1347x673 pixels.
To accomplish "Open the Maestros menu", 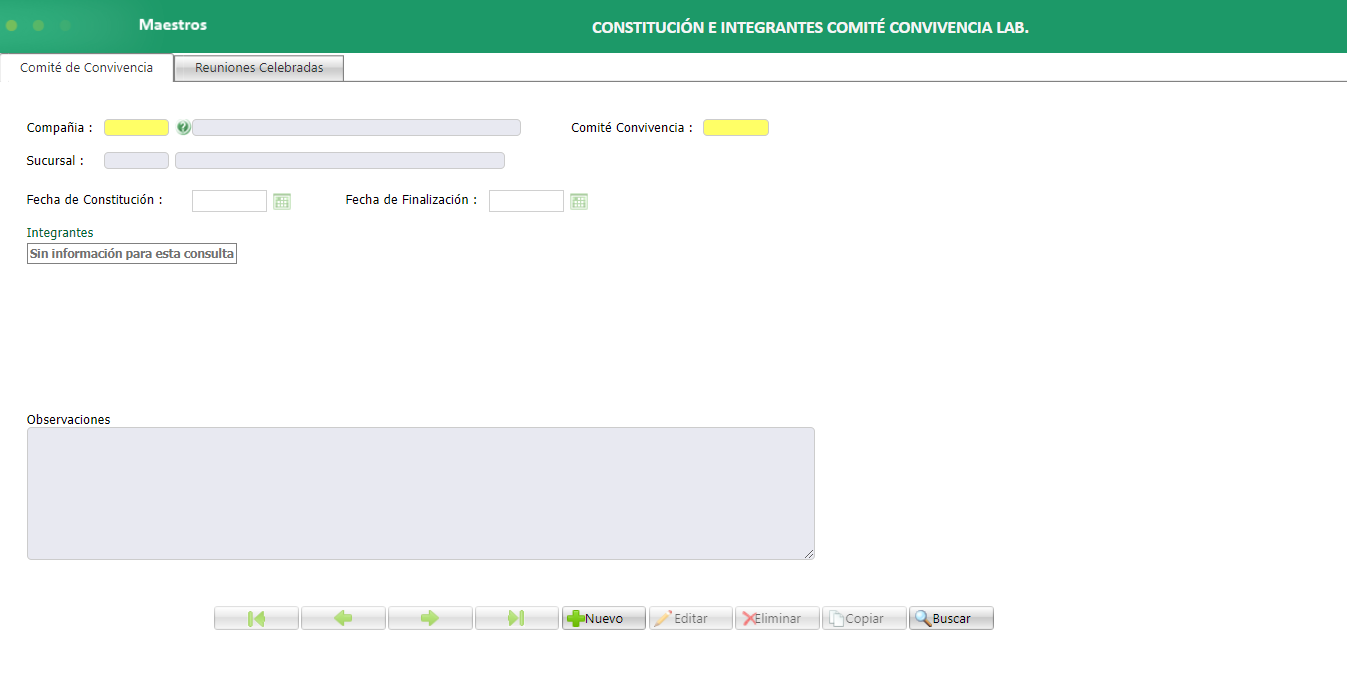I will pyautogui.click(x=172, y=24).
